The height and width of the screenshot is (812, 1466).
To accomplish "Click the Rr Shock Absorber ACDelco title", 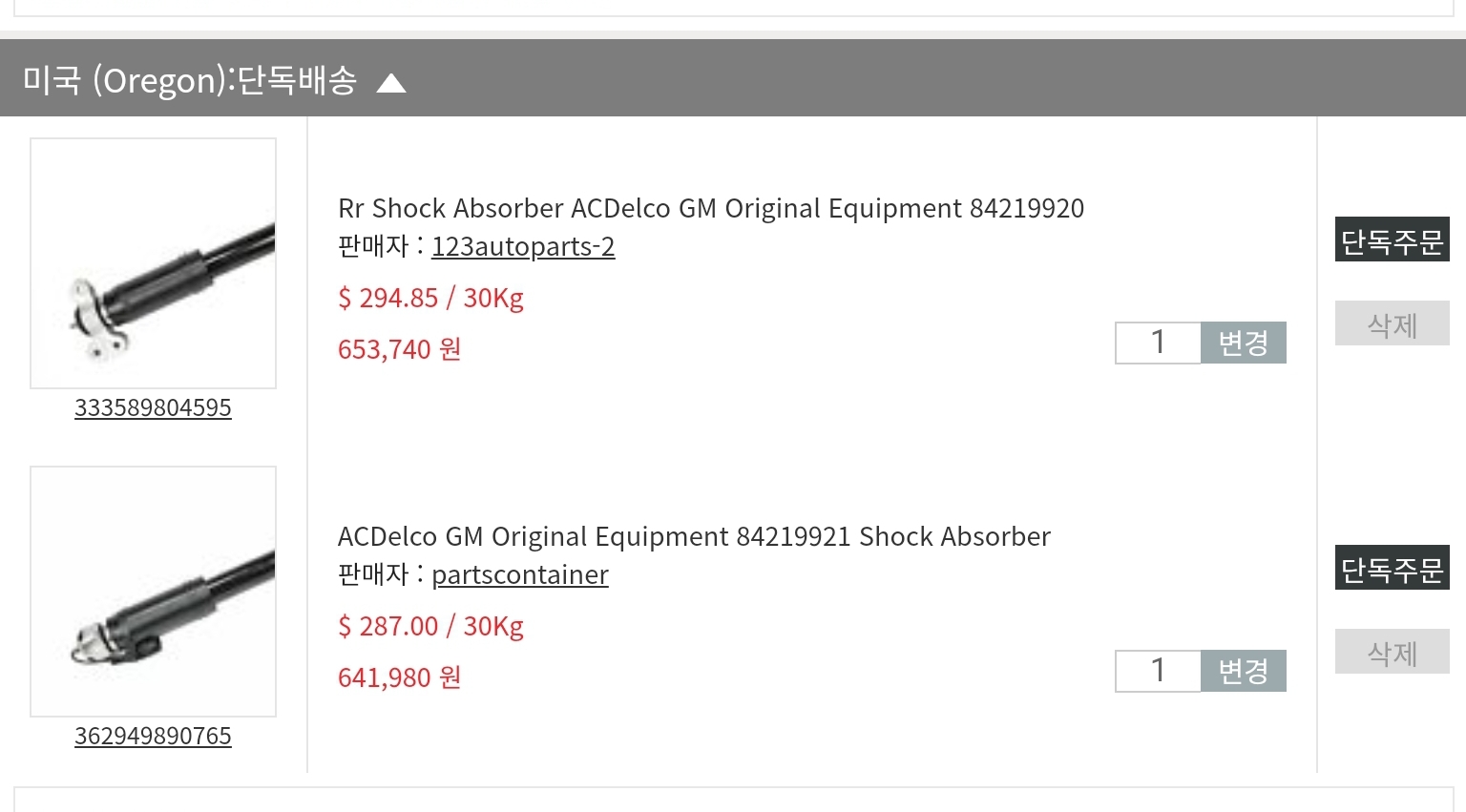I will tap(711, 208).
